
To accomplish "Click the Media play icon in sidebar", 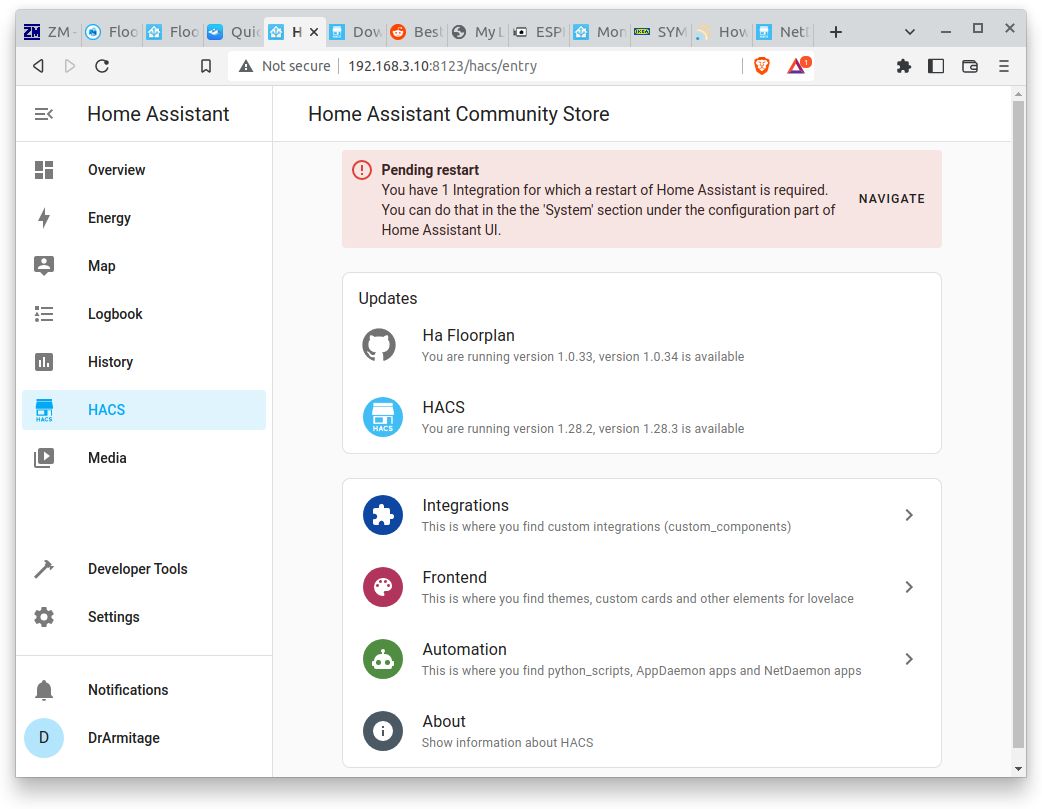I will [x=44, y=458].
